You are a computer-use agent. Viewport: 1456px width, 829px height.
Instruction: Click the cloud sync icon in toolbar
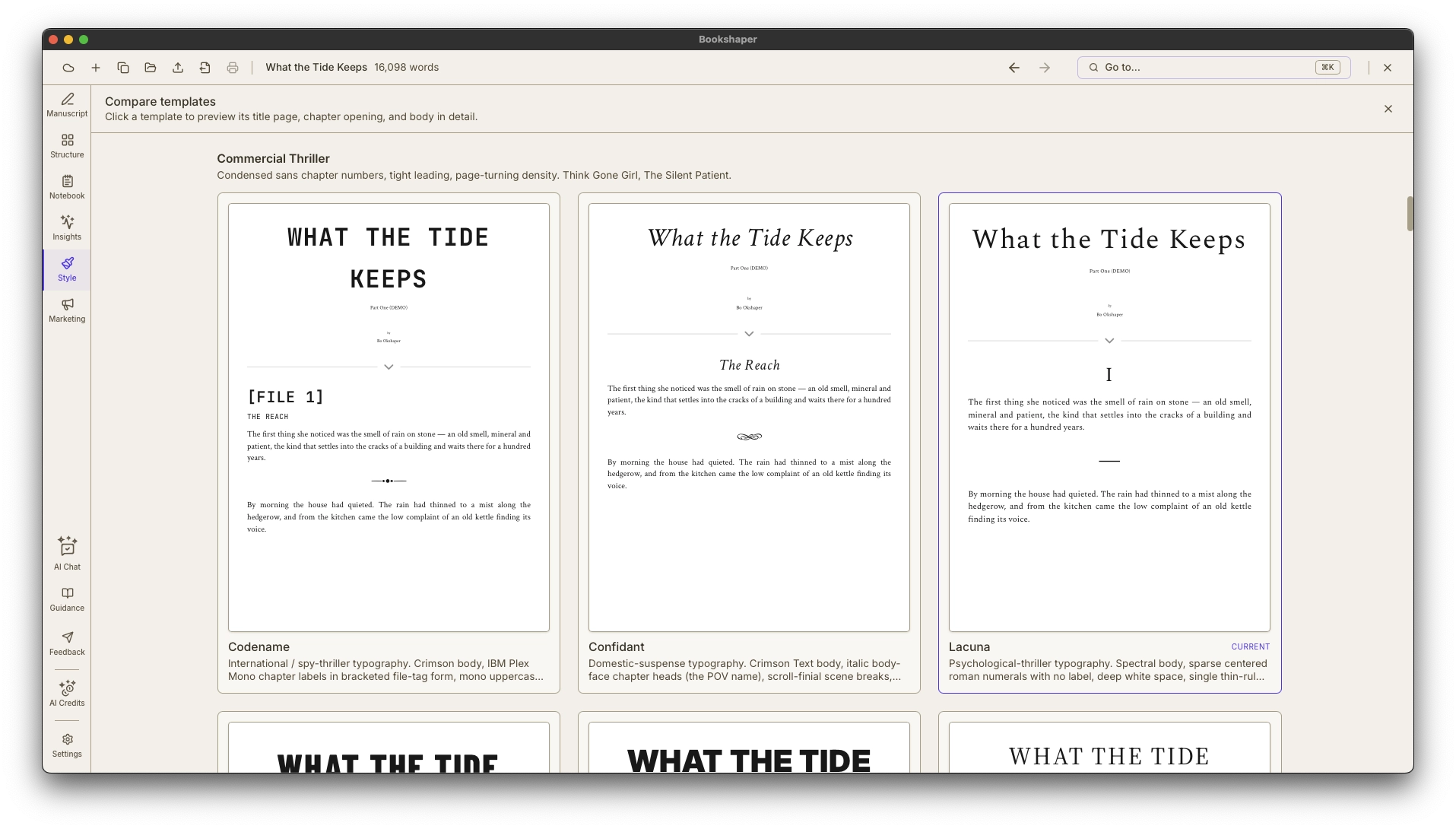pos(68,68)
